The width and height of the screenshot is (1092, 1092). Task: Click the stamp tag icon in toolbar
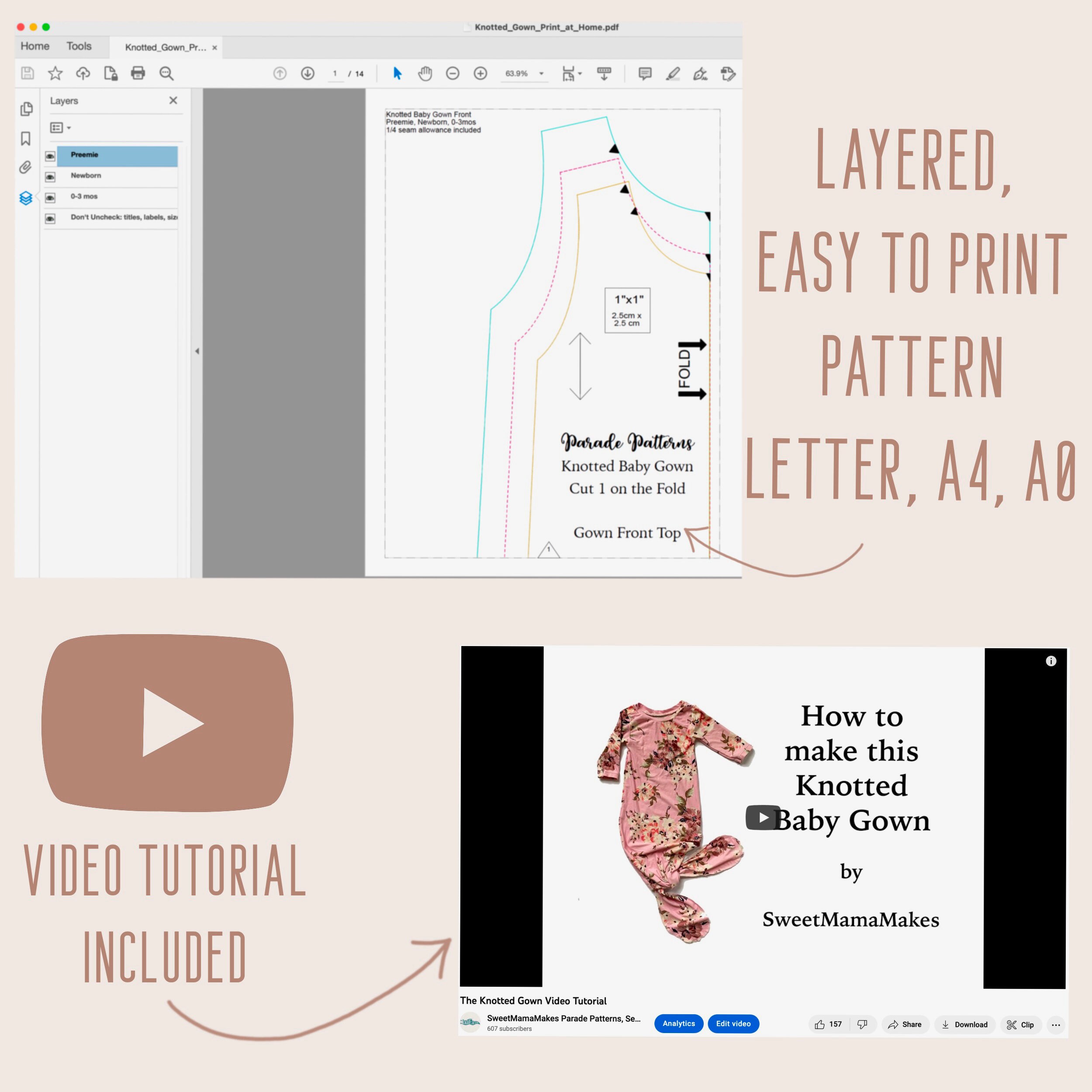click(x=729, y=73)
